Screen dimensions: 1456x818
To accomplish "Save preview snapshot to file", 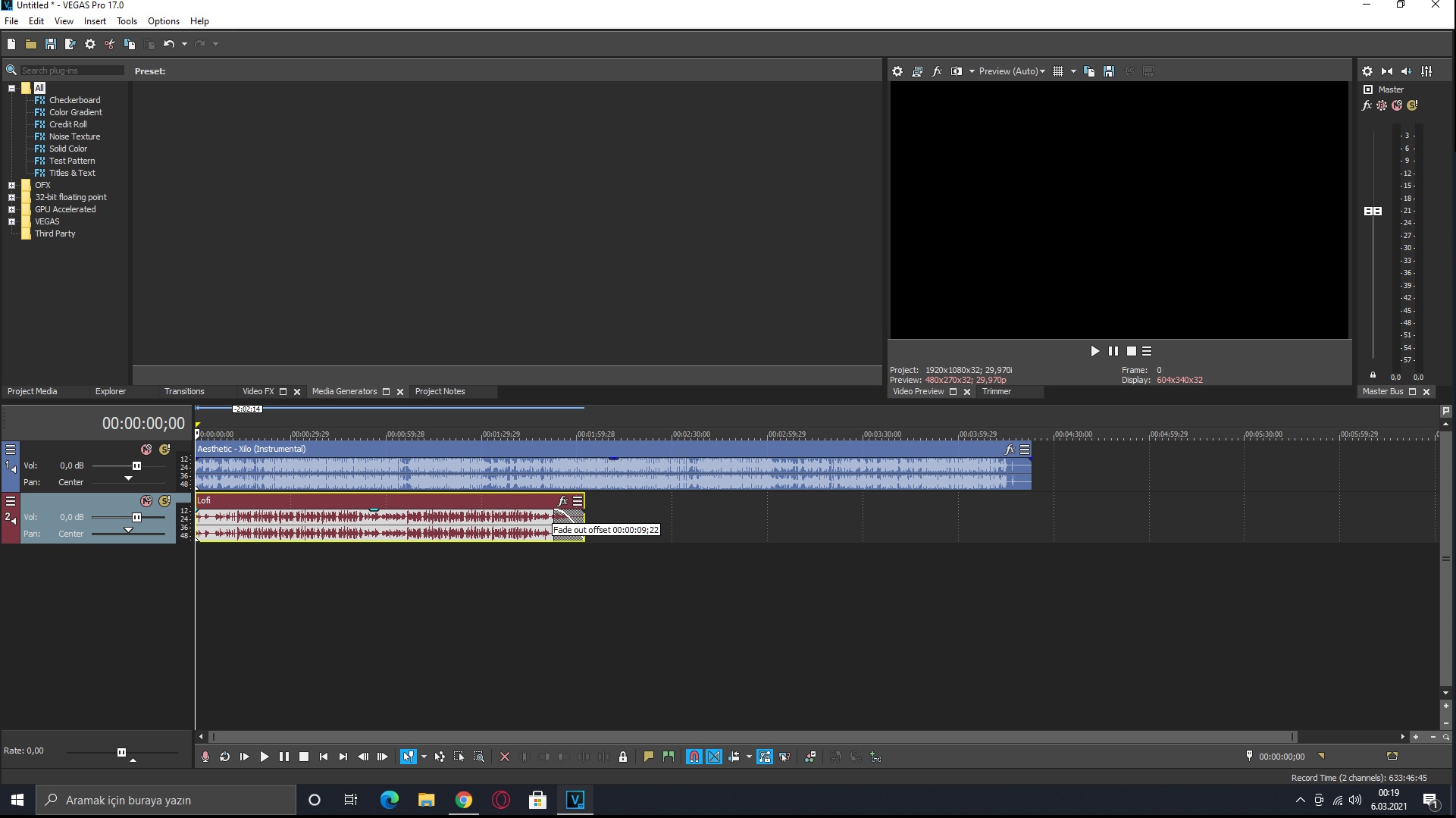I will coord(1109,71).
